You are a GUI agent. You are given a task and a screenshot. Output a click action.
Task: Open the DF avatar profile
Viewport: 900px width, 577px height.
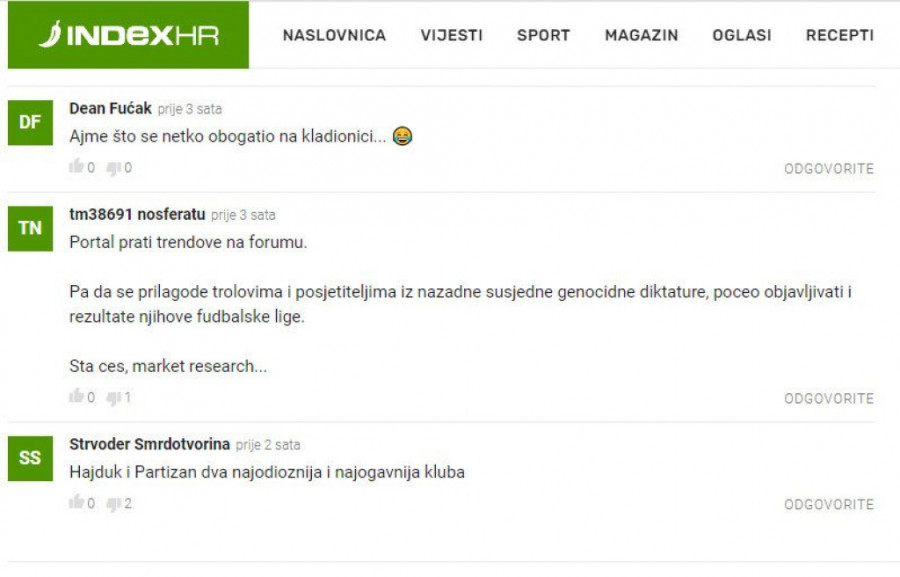tap(30, 123)
